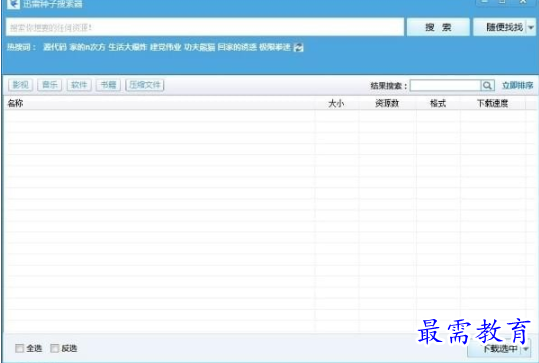Open the dropdown arrow beside 下载选中

526,349
